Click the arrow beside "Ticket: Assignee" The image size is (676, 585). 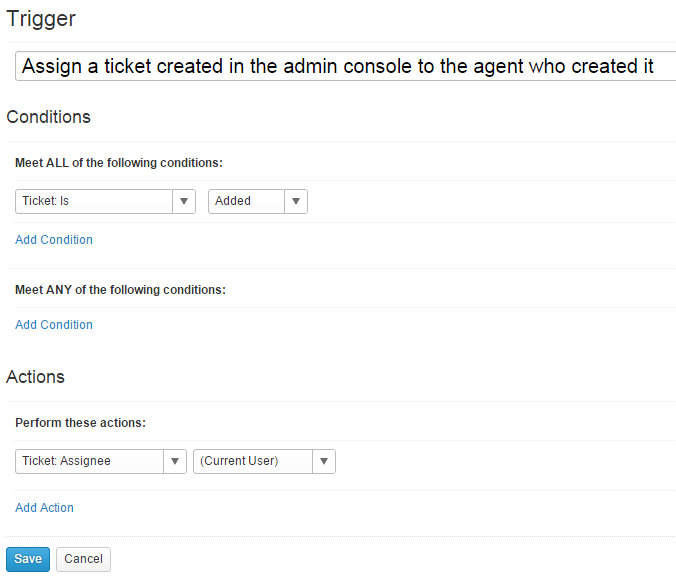[x=175, y=461]
